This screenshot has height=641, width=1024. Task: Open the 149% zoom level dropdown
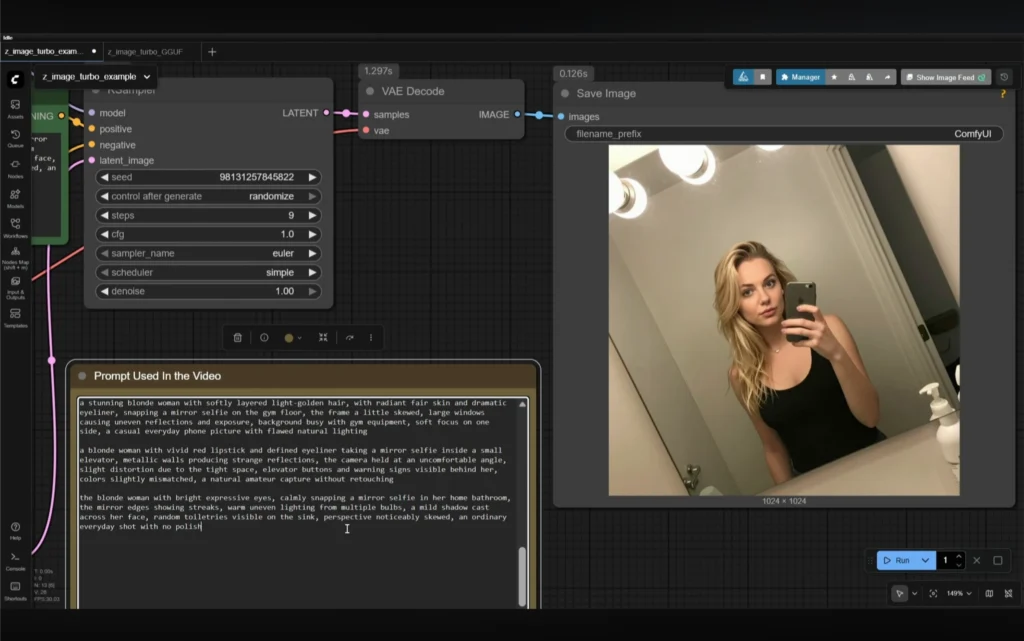[957, 593]
